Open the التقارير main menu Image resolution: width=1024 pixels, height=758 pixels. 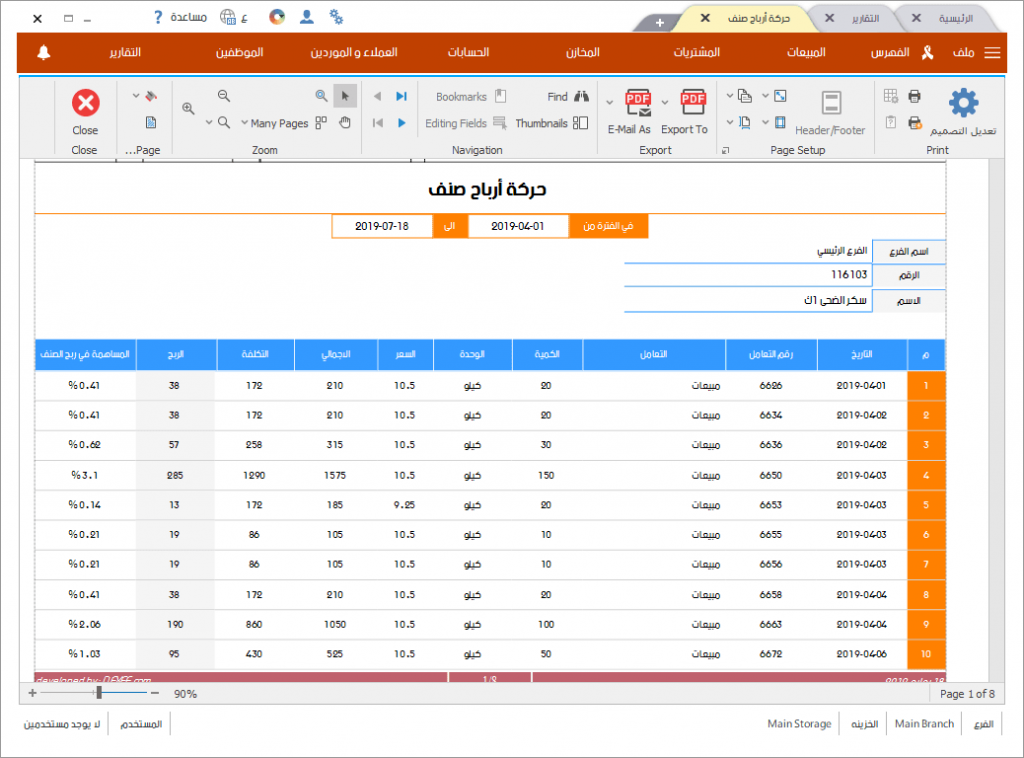click(x=125, y=52)
